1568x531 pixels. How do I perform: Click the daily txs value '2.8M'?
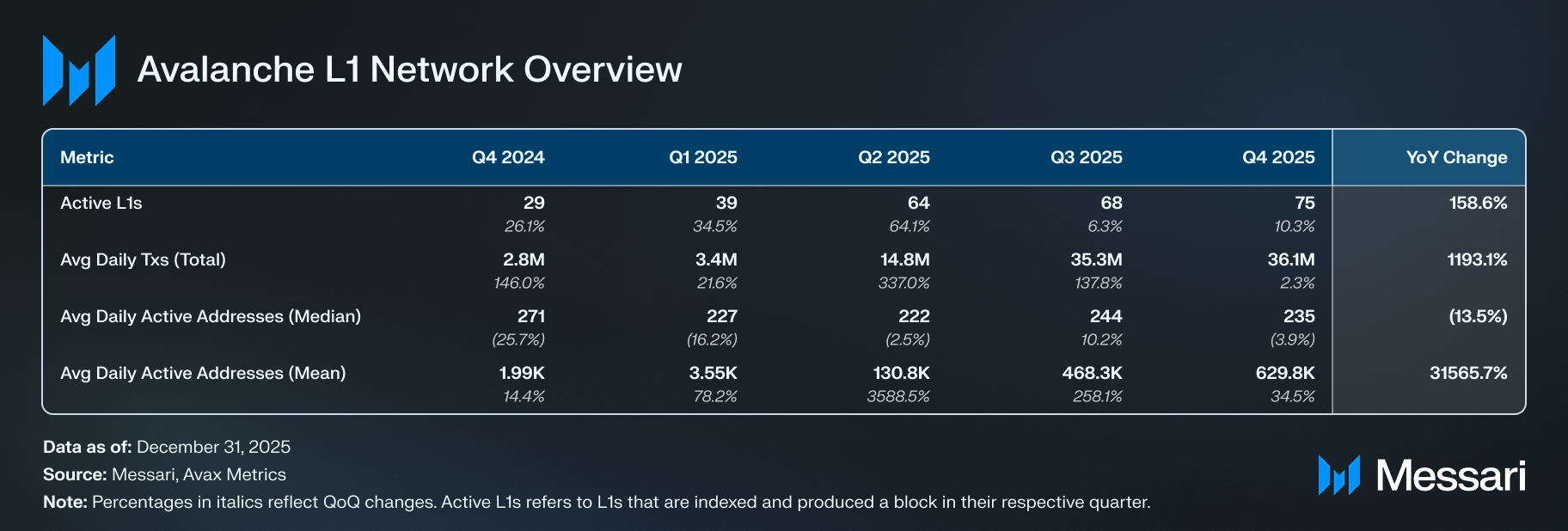click(x=524, y=259)
